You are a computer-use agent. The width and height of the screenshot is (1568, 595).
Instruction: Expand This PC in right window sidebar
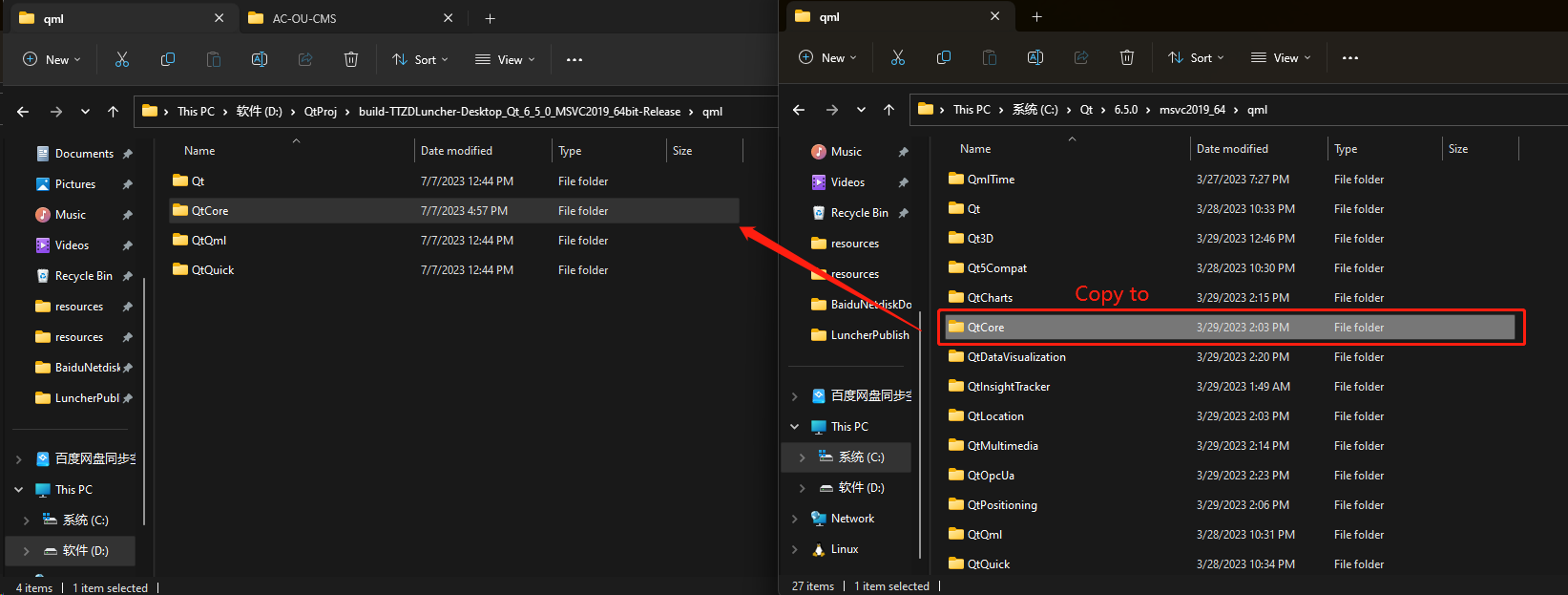(795, 427)
